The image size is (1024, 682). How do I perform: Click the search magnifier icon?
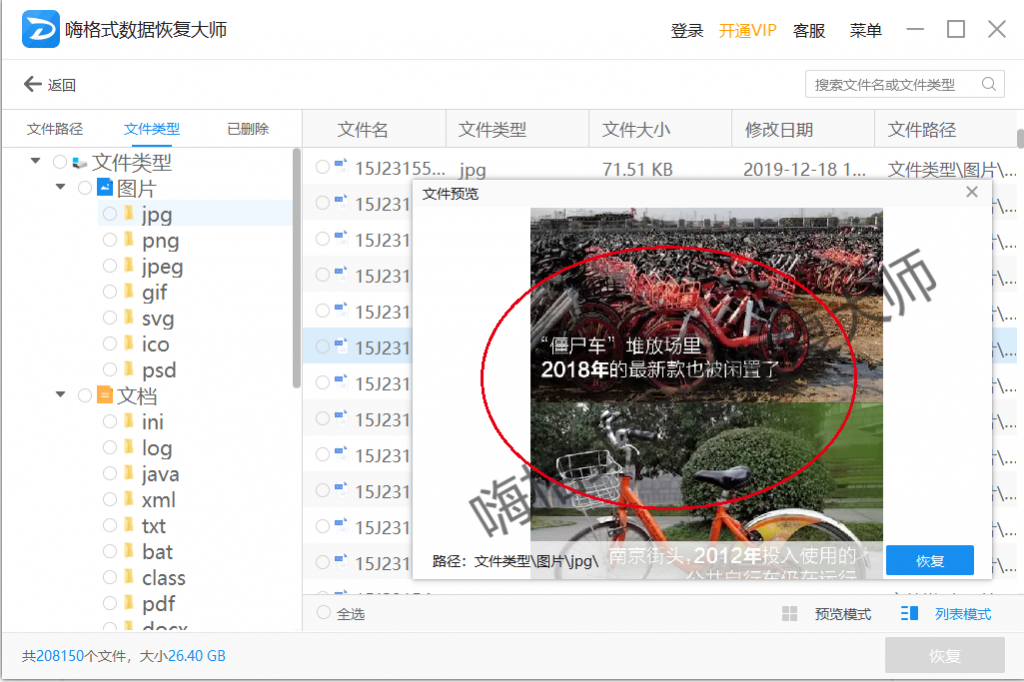989,84
